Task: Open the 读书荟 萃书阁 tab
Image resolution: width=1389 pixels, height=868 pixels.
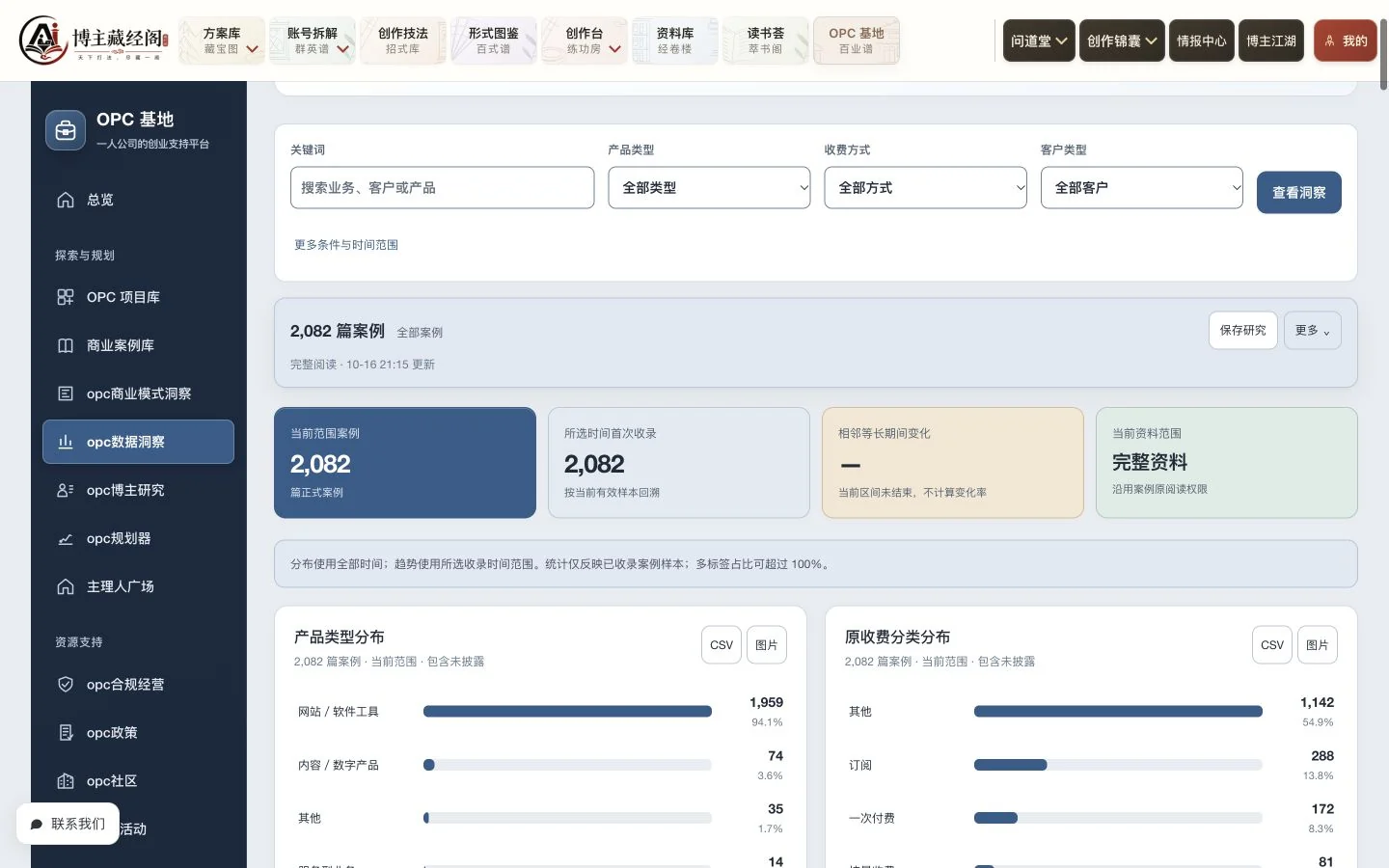Action: point(766,41)
